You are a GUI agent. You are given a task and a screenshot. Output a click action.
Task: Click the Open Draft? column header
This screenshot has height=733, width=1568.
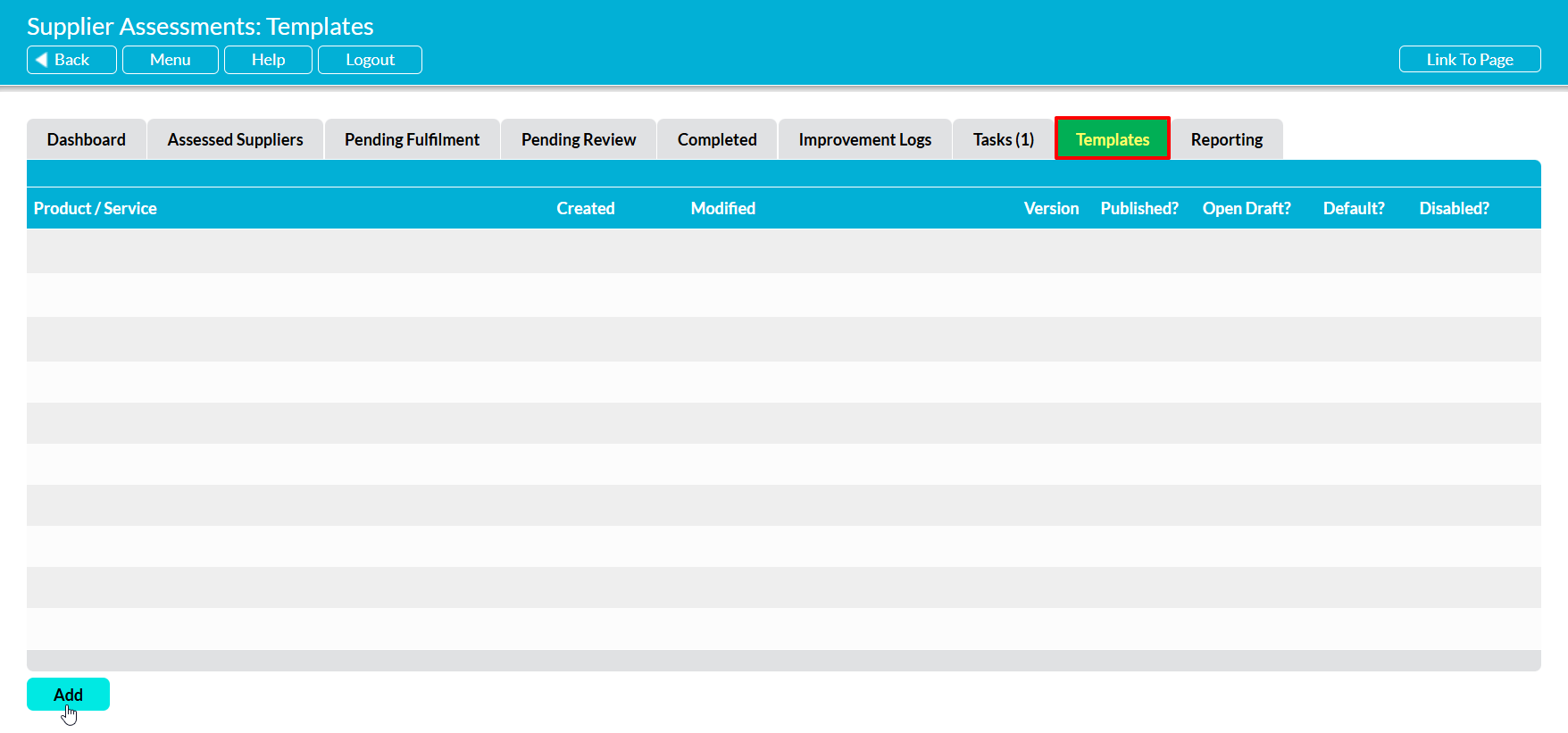click(x=1247, y=208)
